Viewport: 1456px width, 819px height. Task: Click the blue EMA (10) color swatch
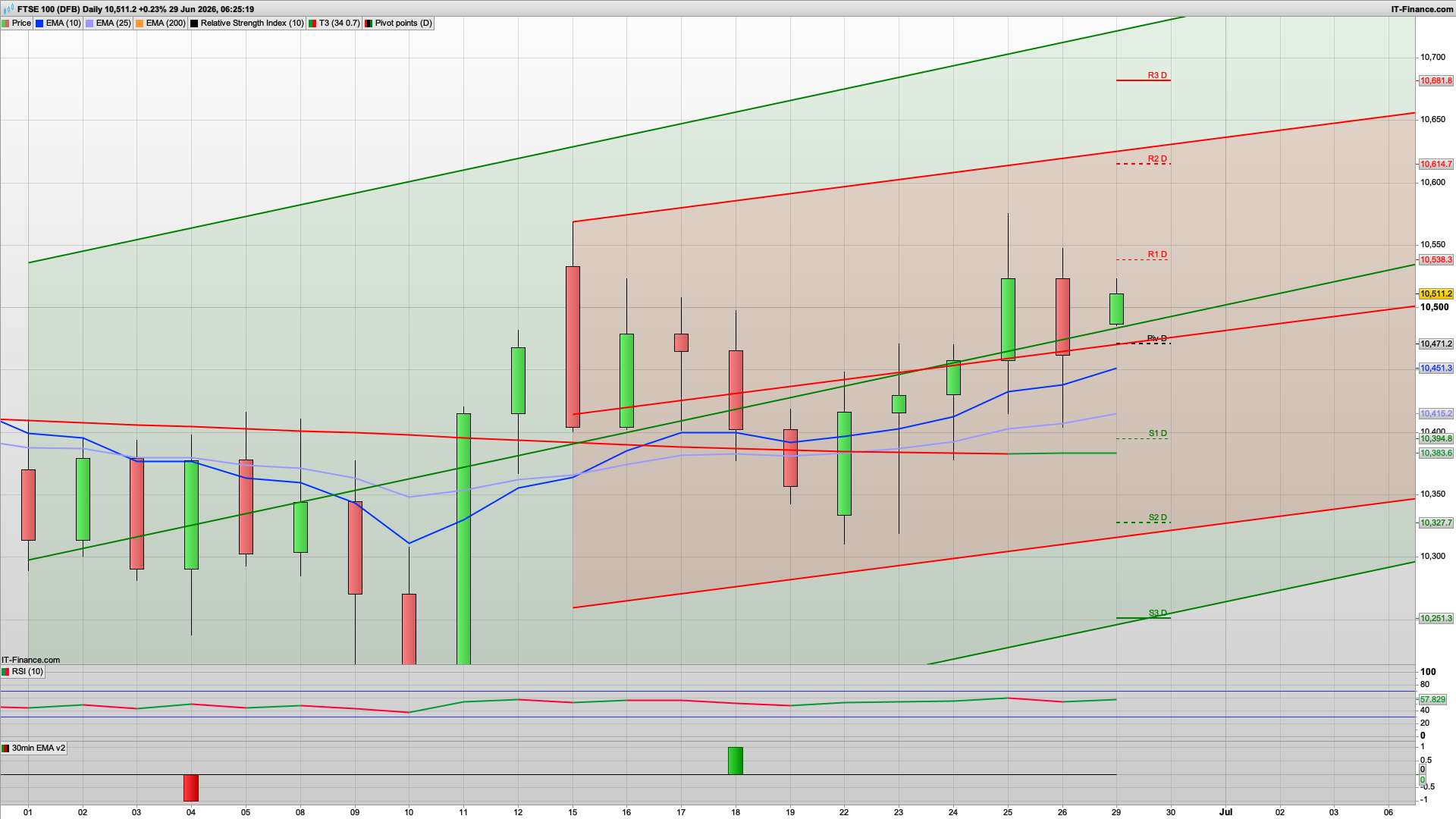(x=40, y=24)
